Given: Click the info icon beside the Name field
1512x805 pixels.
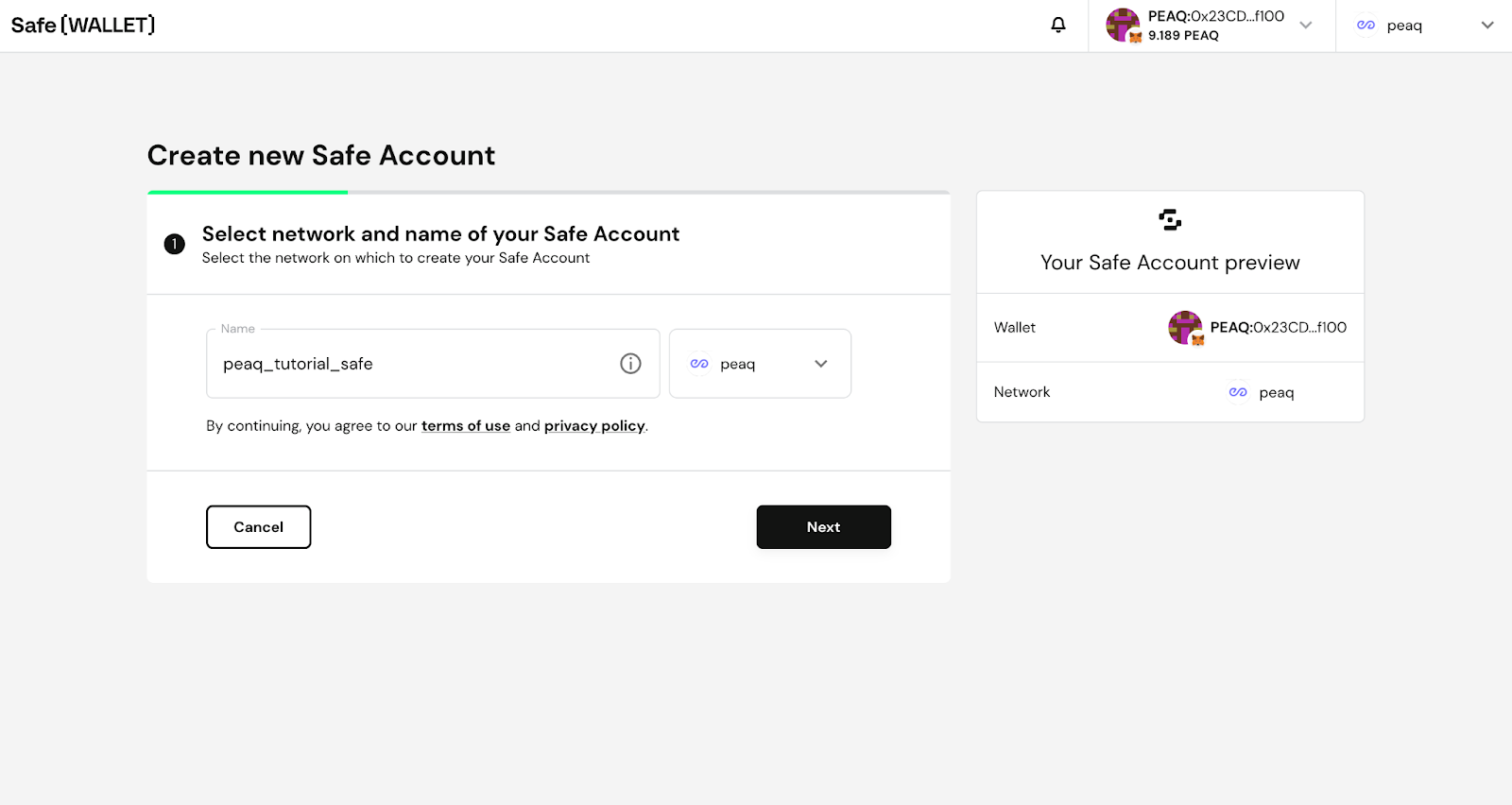Looking at the screenshot, I should point(630,363).
